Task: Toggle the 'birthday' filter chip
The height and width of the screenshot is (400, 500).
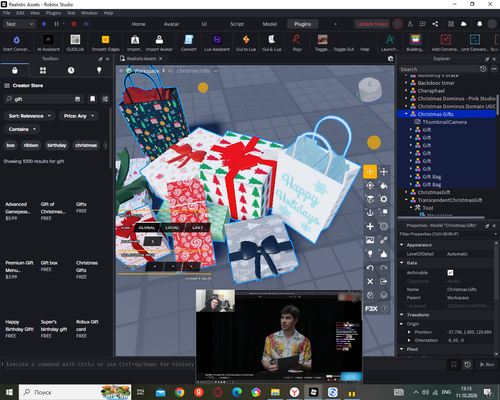Action: click(x=57, y=145)
